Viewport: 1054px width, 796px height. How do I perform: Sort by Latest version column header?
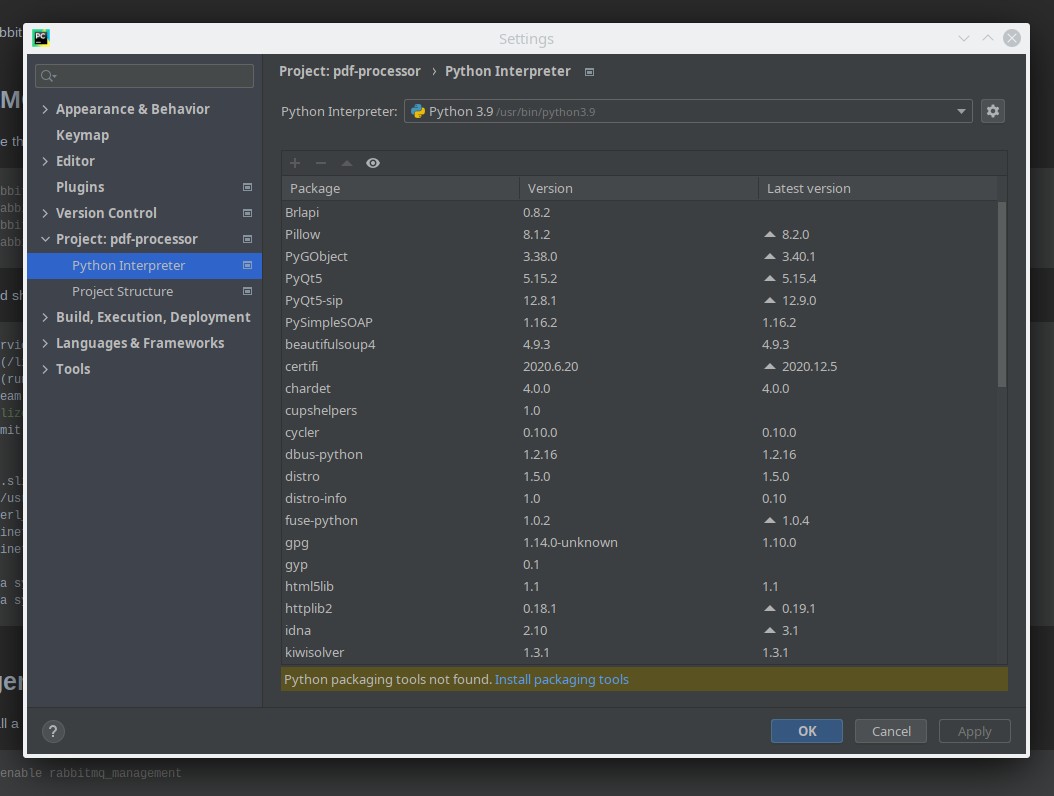point(878,188)
